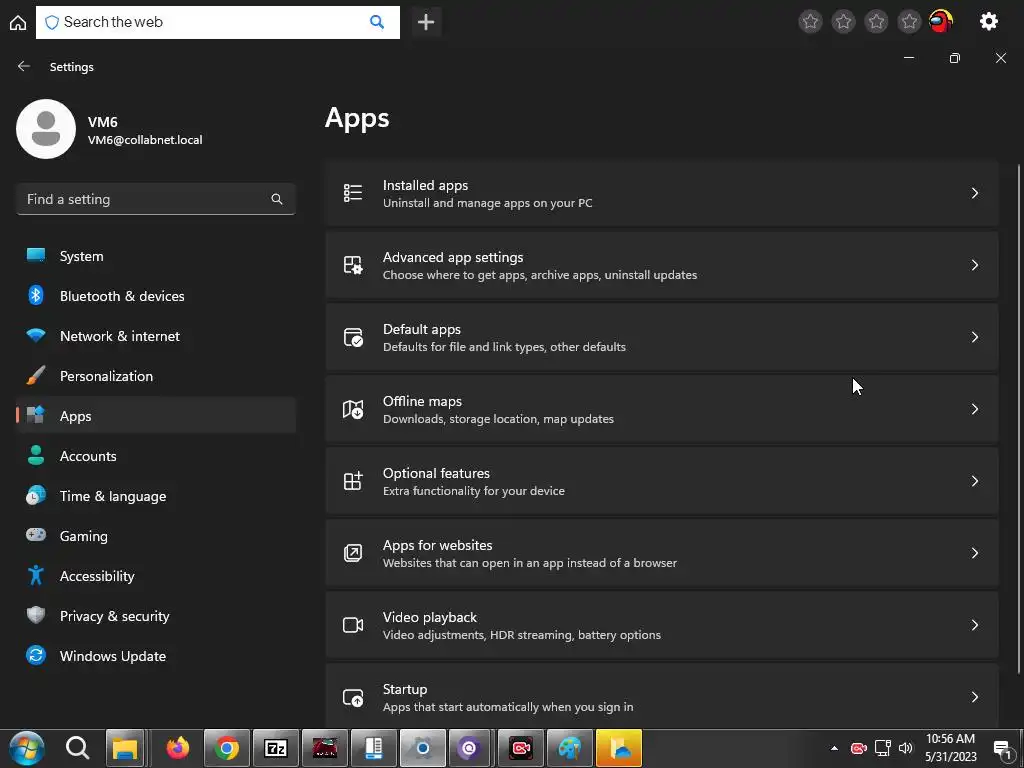Image resolution: width=1024 pixels, height=768 pixels.
Task: Open Accessibility settings
Action: (x=156, y=576)
